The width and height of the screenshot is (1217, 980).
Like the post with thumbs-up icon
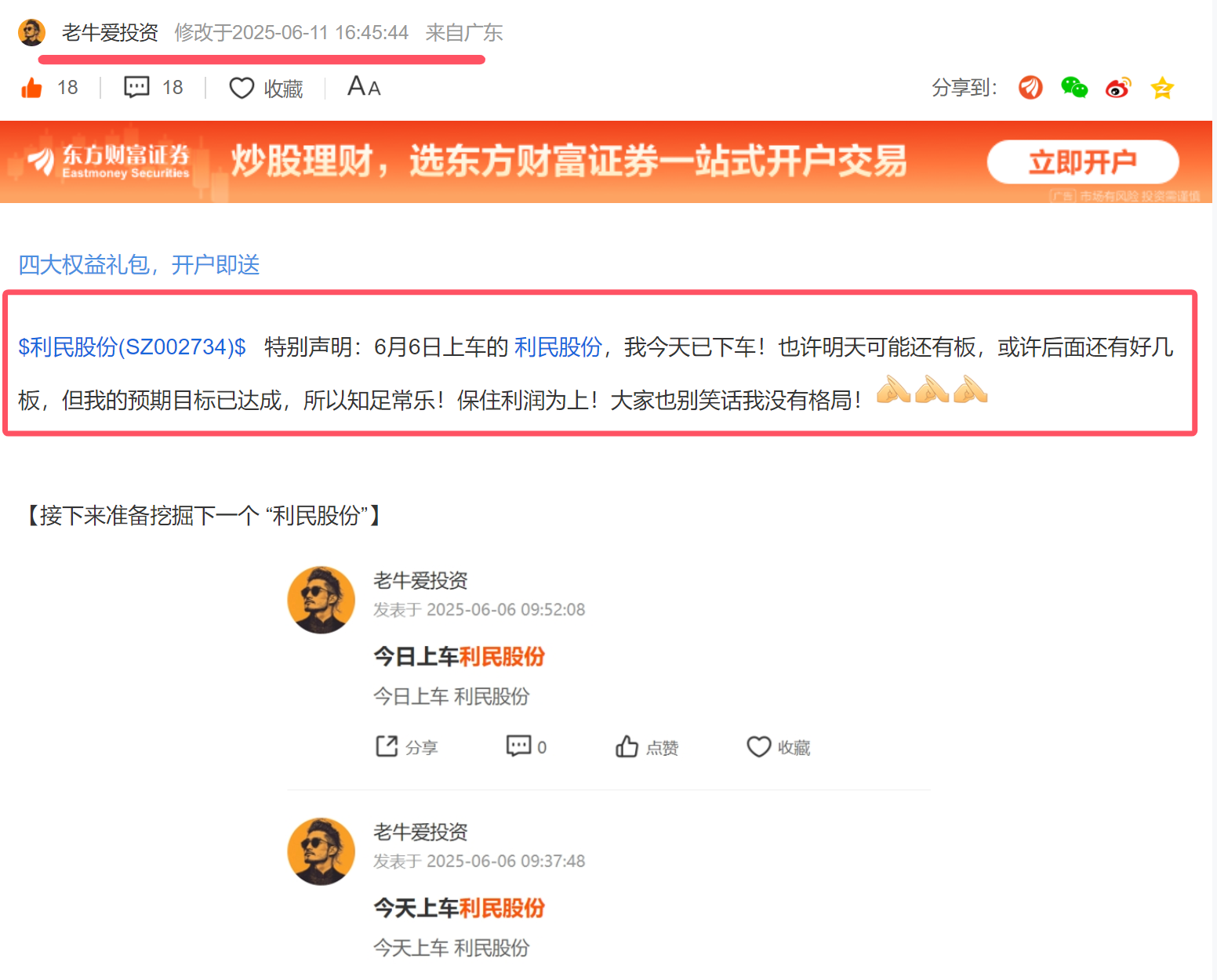32,88
